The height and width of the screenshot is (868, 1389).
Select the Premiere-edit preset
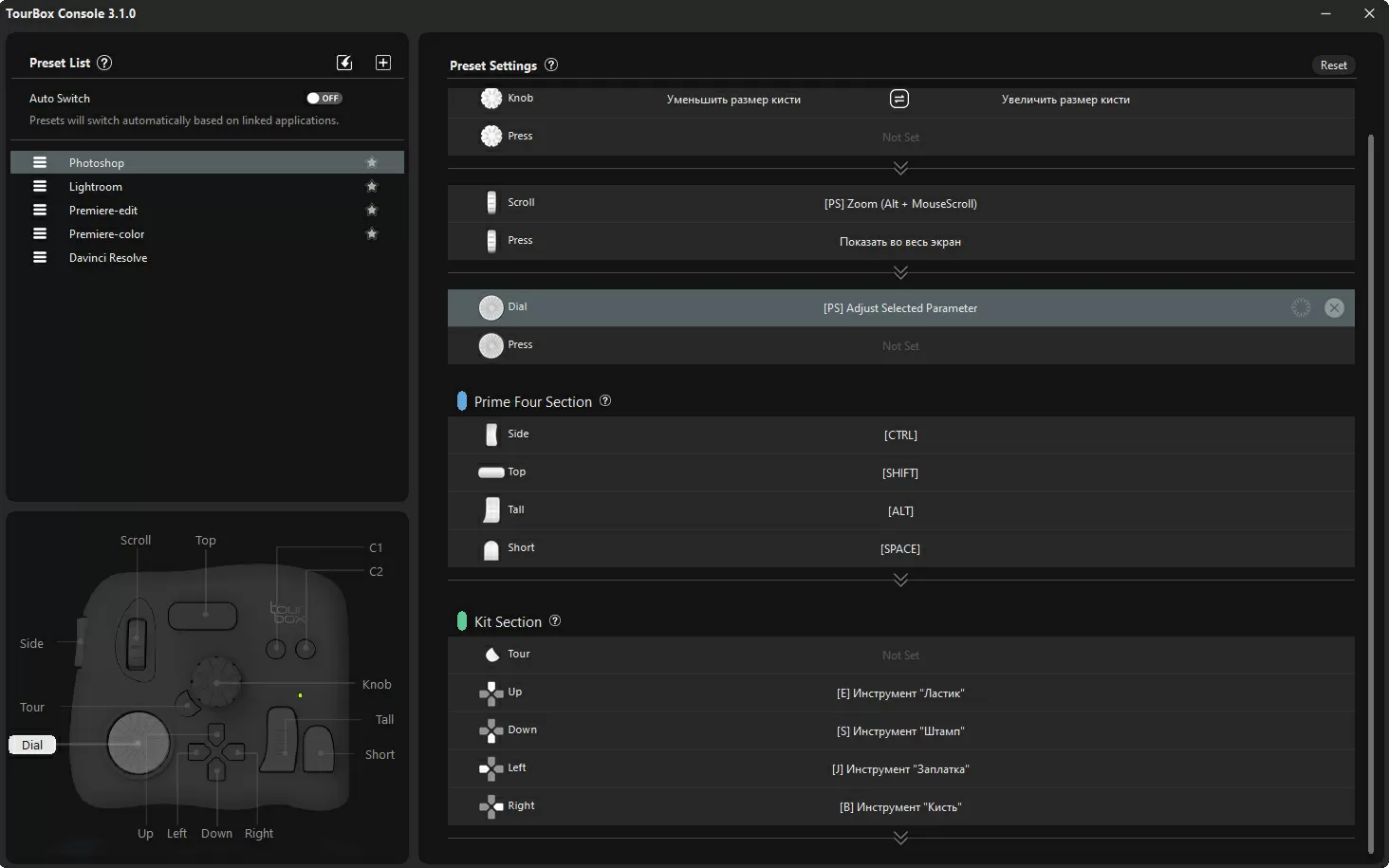coord(207,211)
